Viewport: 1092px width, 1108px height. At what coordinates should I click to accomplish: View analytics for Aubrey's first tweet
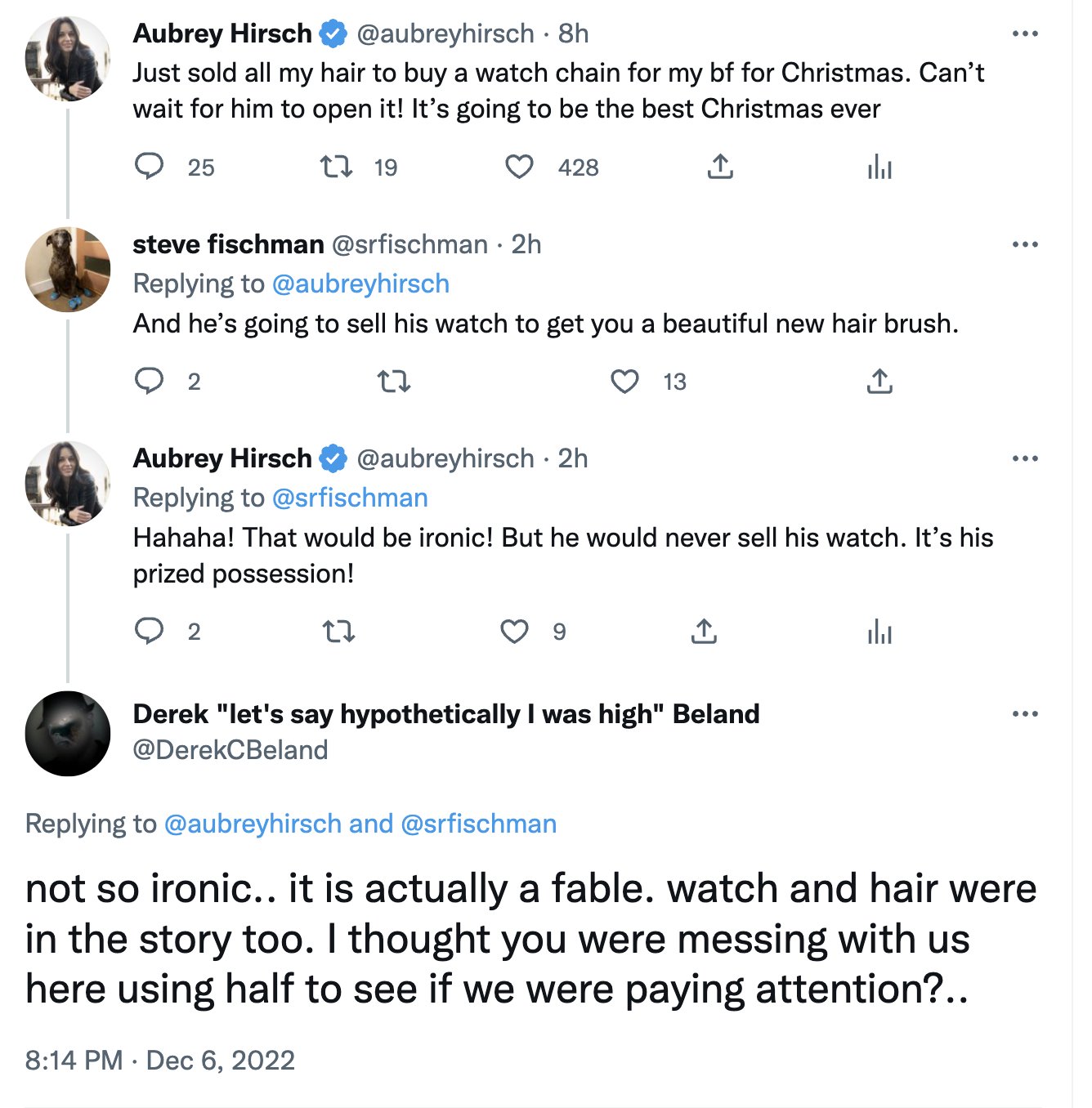coord(879,167)
